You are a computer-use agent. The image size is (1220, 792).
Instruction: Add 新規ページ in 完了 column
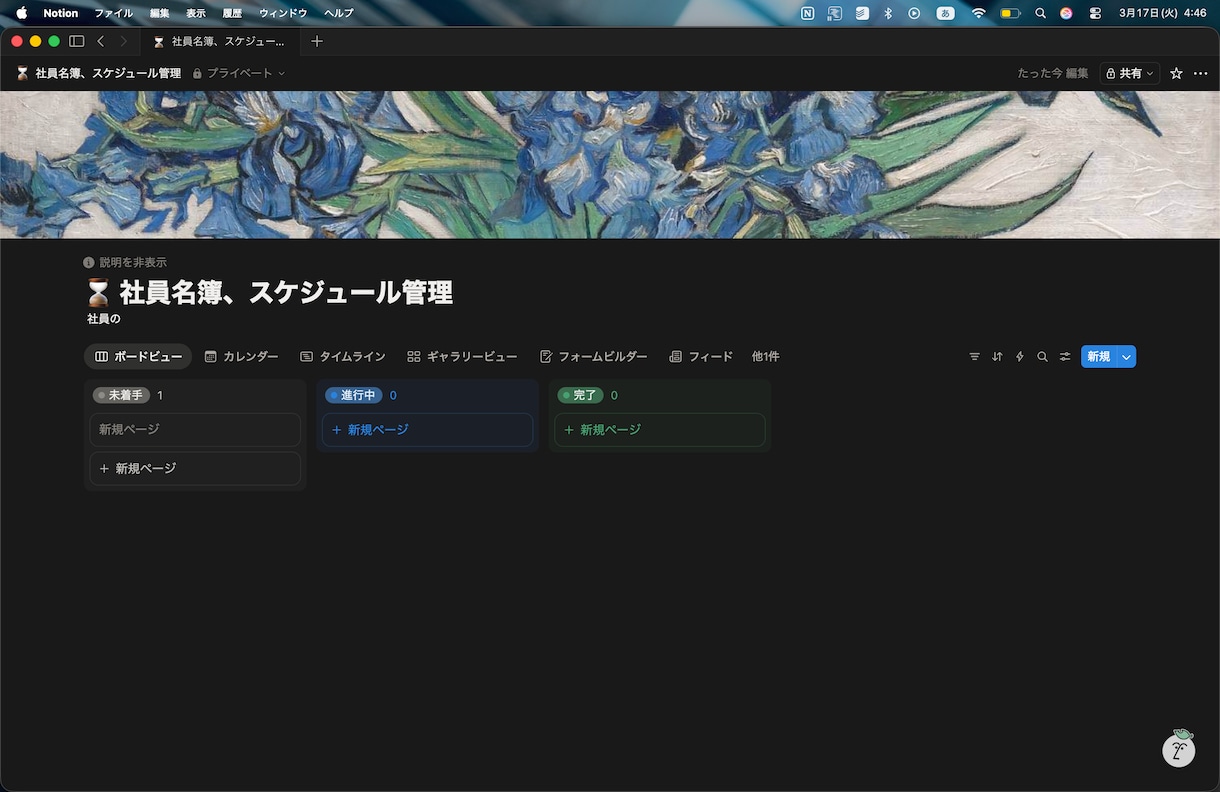(660, 430)
